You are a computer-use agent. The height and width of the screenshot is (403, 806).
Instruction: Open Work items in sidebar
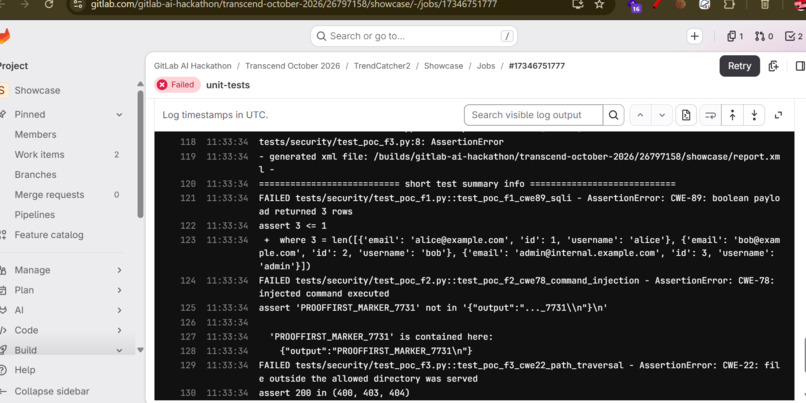click(40, 155)
